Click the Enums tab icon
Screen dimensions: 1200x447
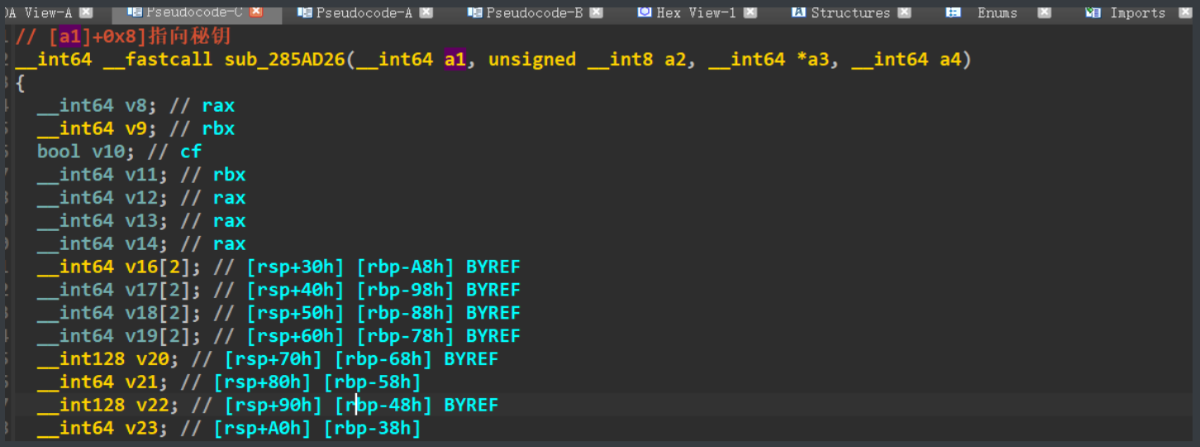tap(953, 13)
